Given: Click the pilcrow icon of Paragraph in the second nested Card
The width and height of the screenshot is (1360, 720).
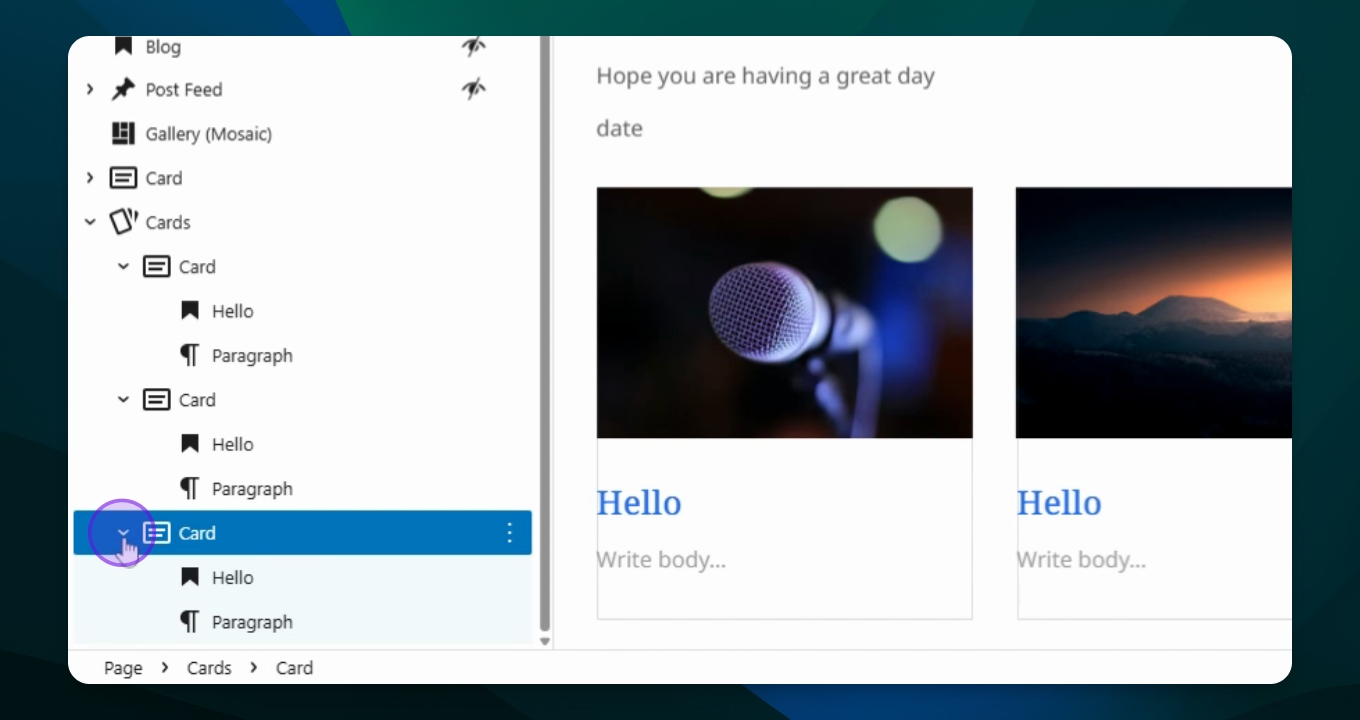Looking at the screenshot, I should (190, 488).
